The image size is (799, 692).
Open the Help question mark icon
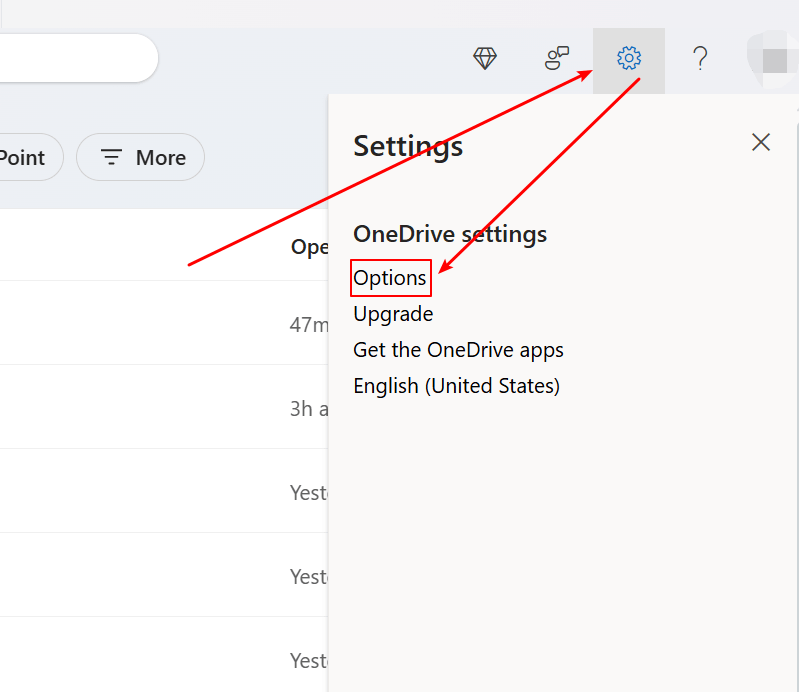701,58
